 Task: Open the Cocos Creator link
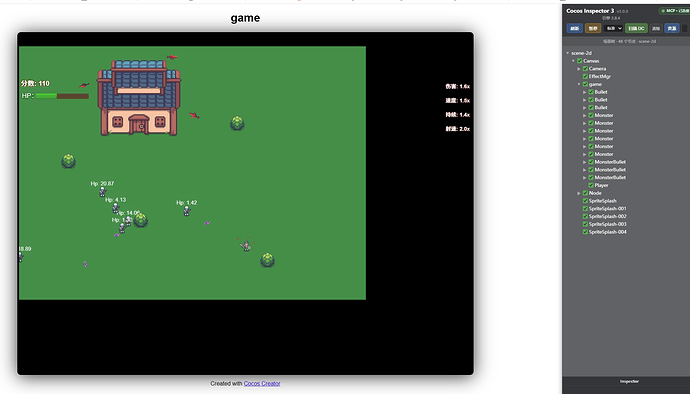pos(262,383)
